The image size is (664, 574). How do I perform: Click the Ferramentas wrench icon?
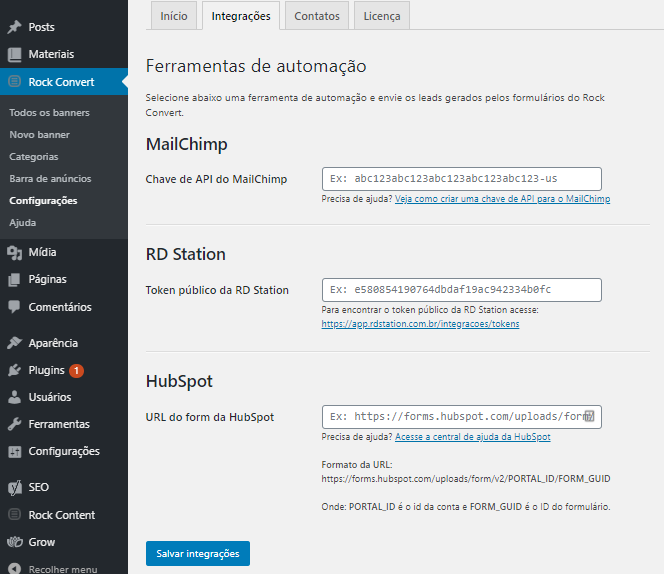click(14, 424)
